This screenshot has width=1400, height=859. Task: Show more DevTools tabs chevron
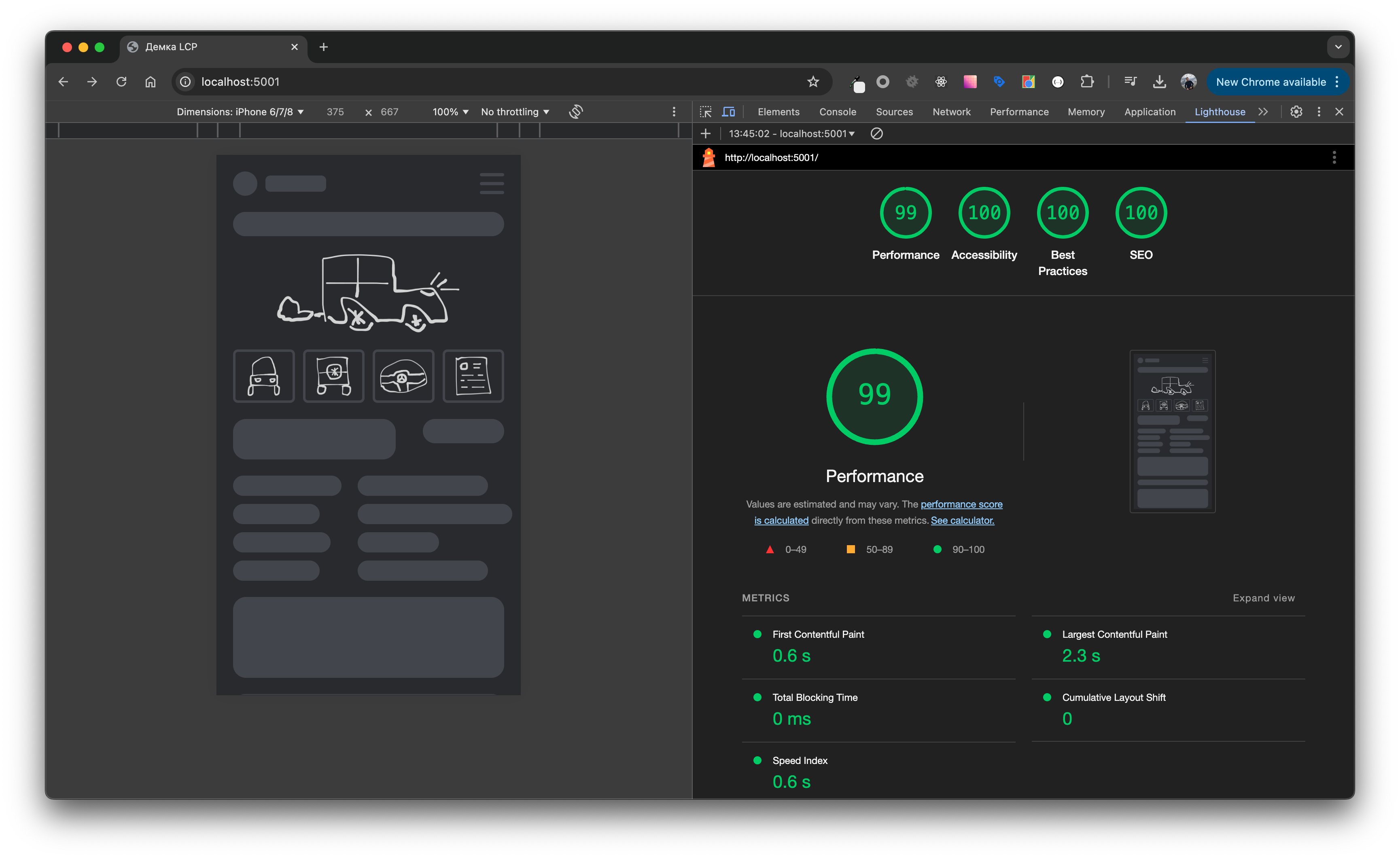tap(1263, 112)
